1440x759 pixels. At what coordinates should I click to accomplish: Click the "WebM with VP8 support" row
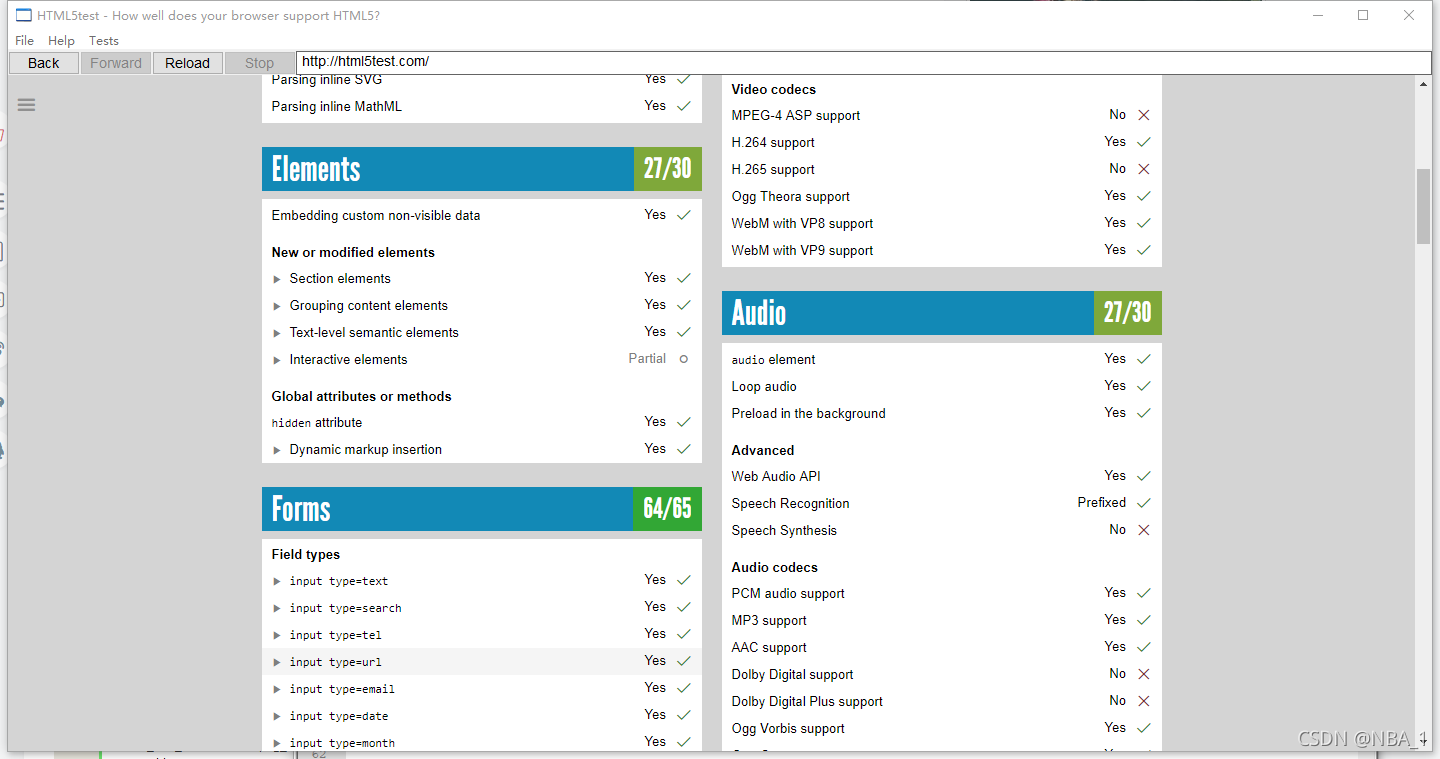[x=942, y=223]
